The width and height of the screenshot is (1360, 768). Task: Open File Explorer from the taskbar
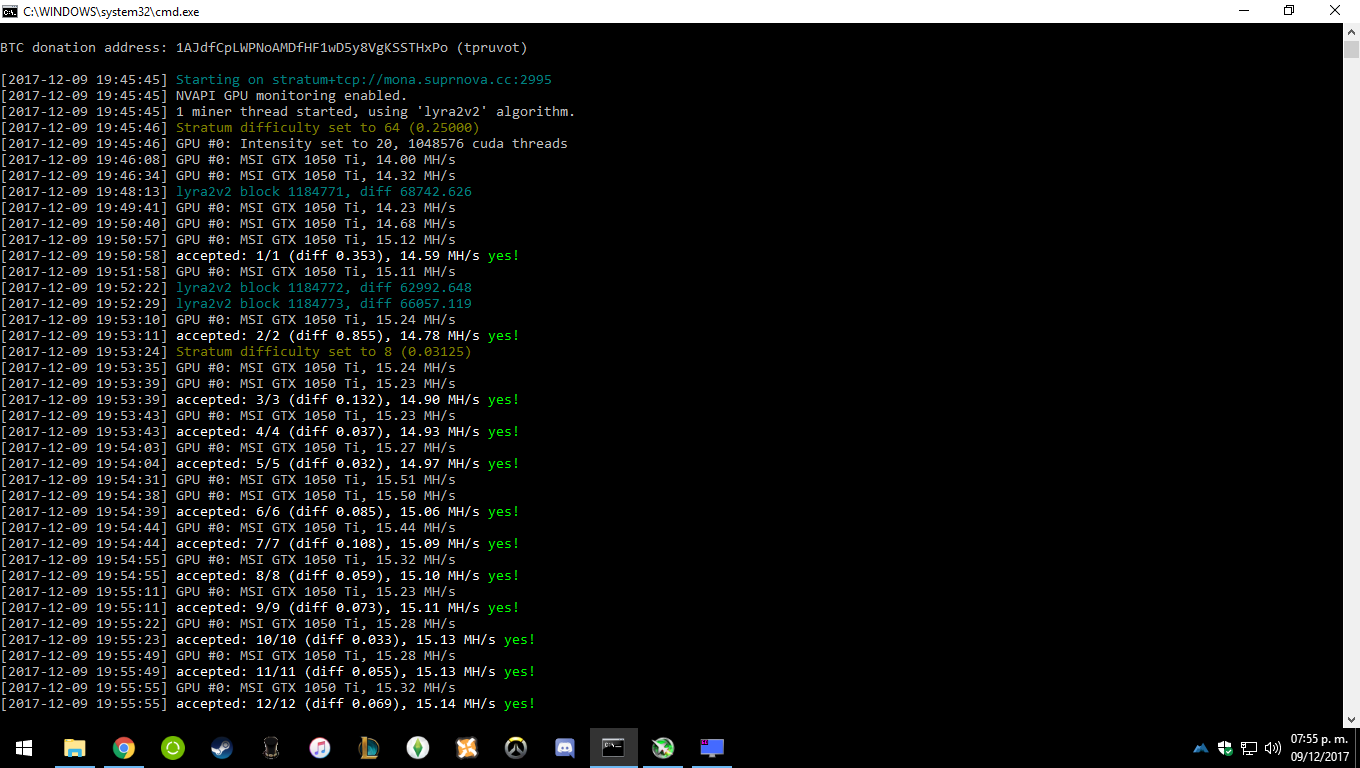[x=74, y=748]
